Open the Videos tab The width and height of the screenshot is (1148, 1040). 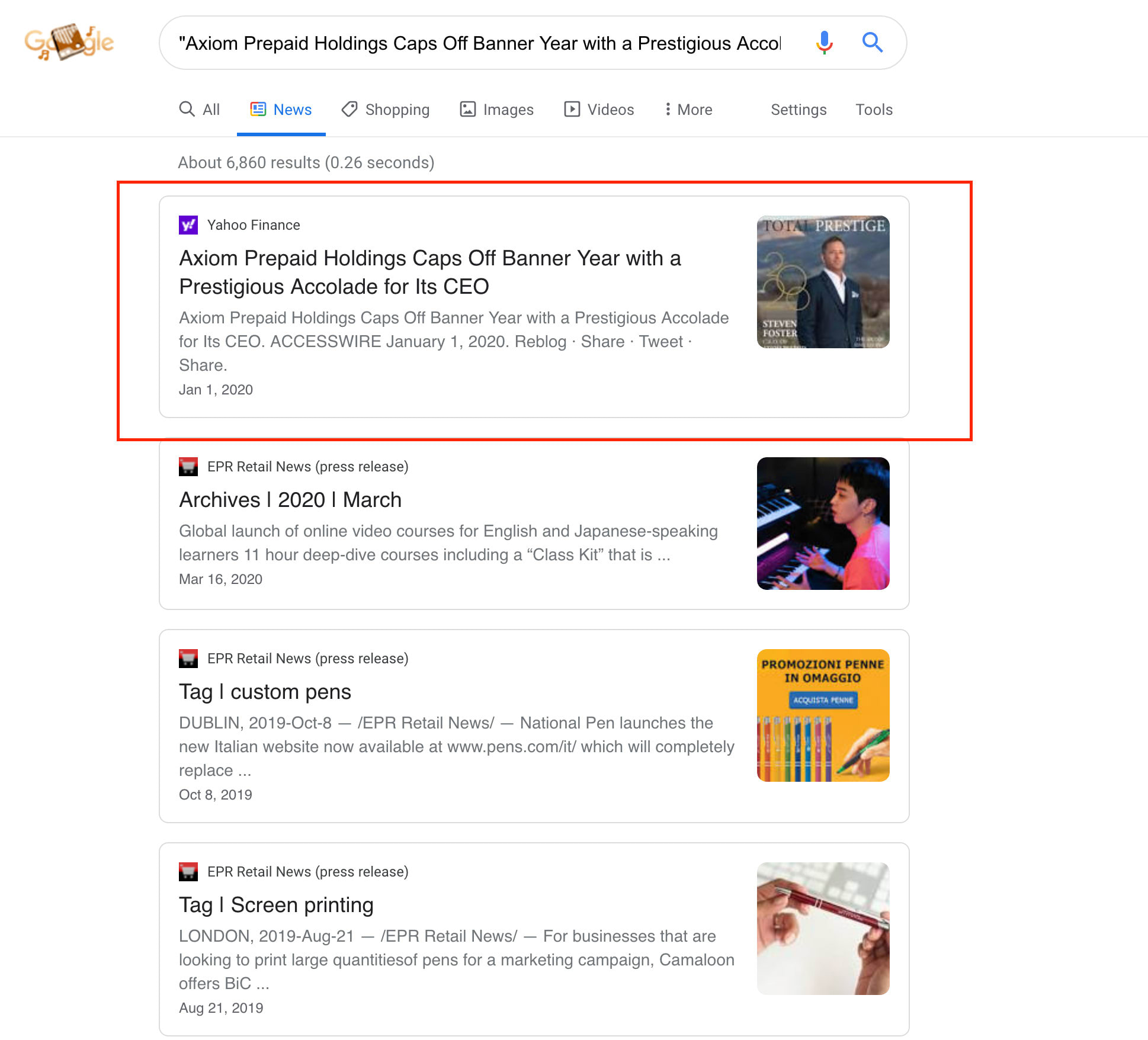(x=599, y=110)
